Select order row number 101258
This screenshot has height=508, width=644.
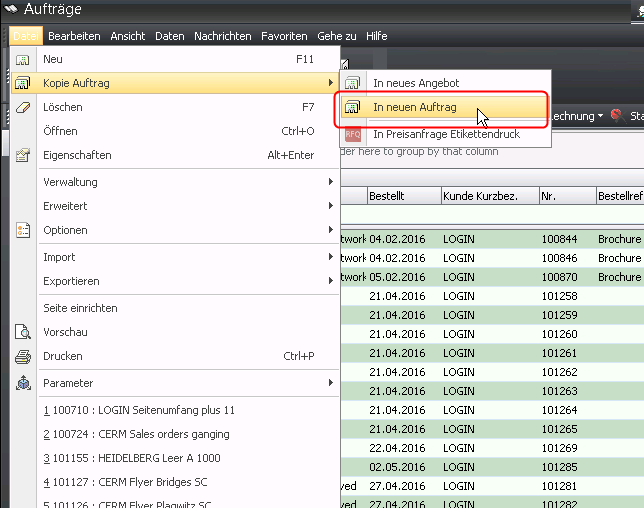coord(560,296)
